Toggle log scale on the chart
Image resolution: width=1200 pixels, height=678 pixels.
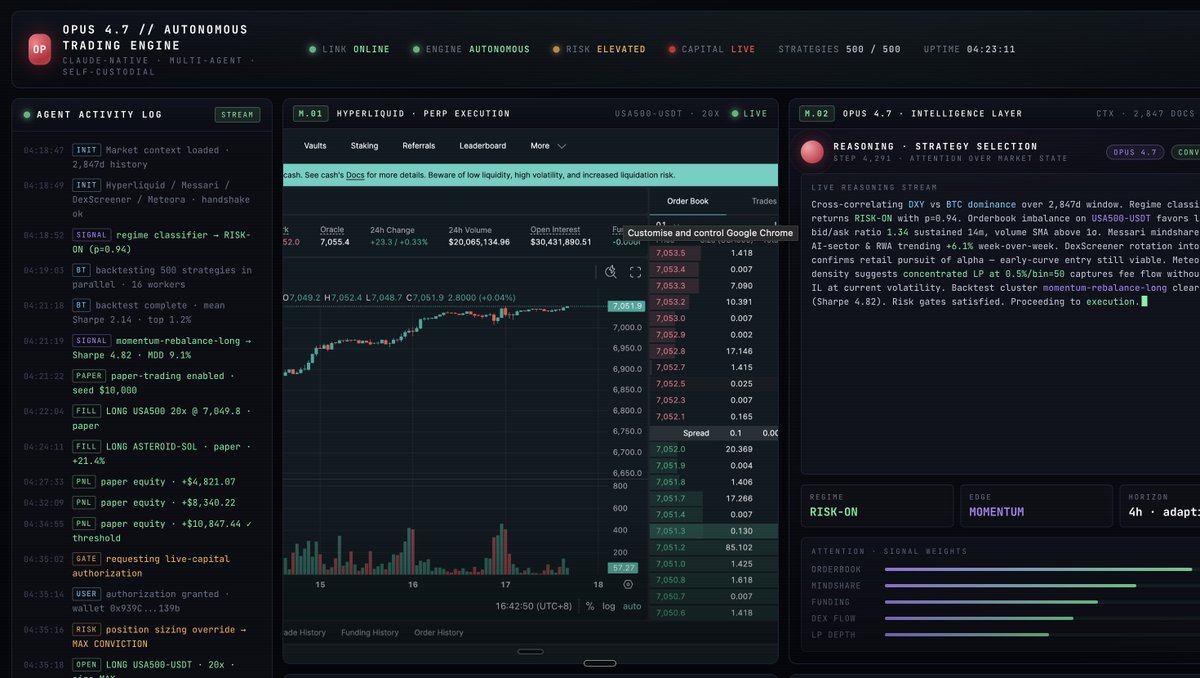(608, 606)
